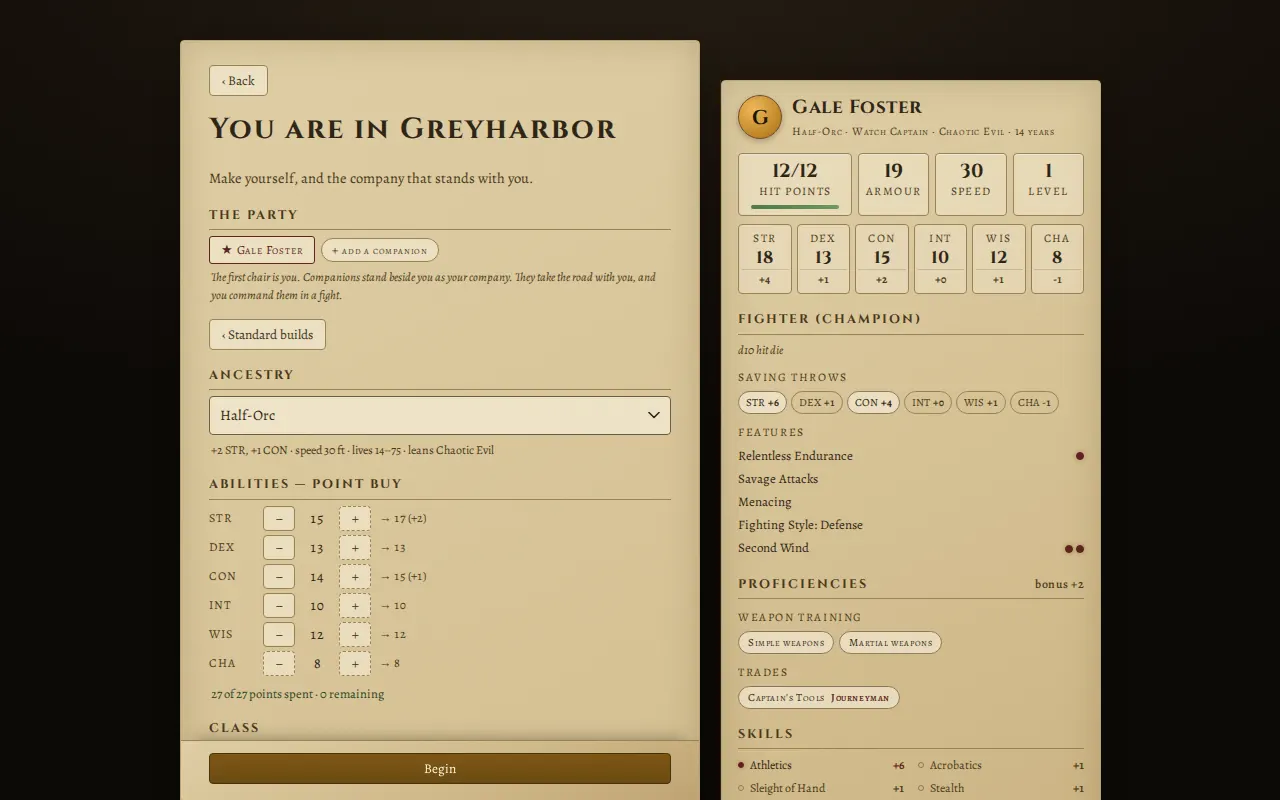Click the CON +4 saving throw chip
Viewport: 1280px width, 800px height.
(873, 403)
